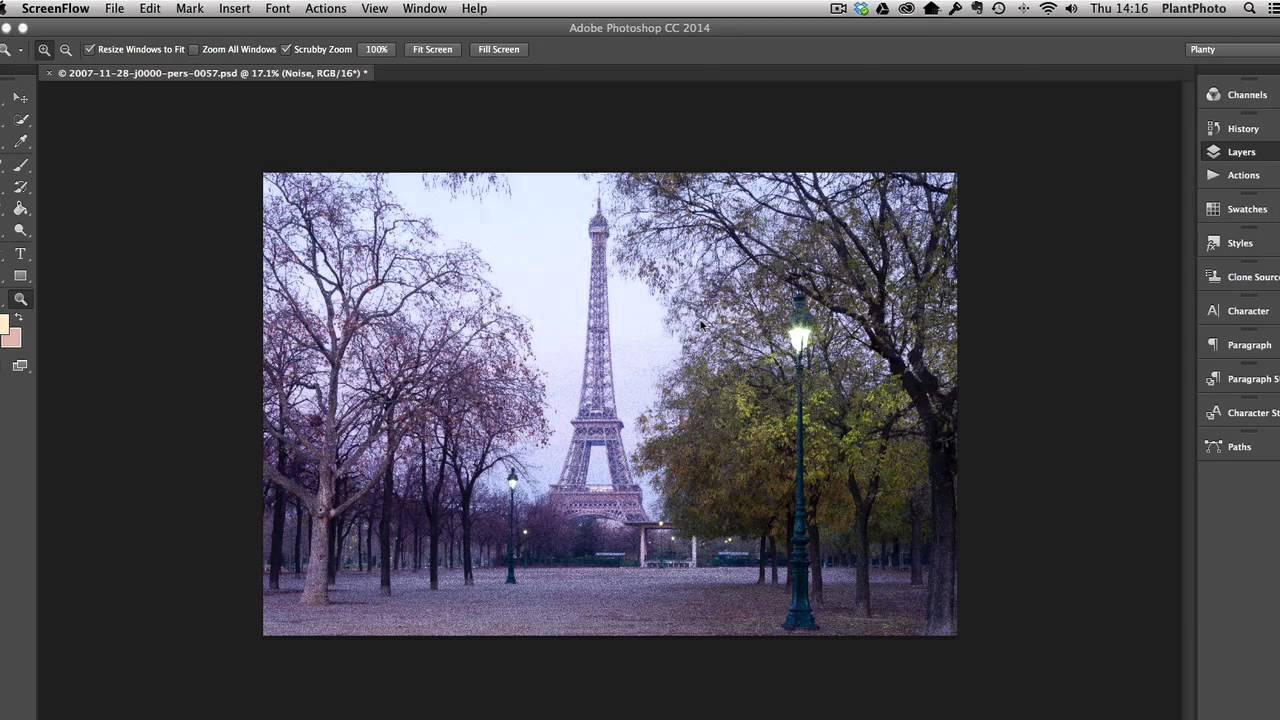Open the Clone Source panel
Viewport: 1280px width, 720px height.
[x=1238, y=277]
